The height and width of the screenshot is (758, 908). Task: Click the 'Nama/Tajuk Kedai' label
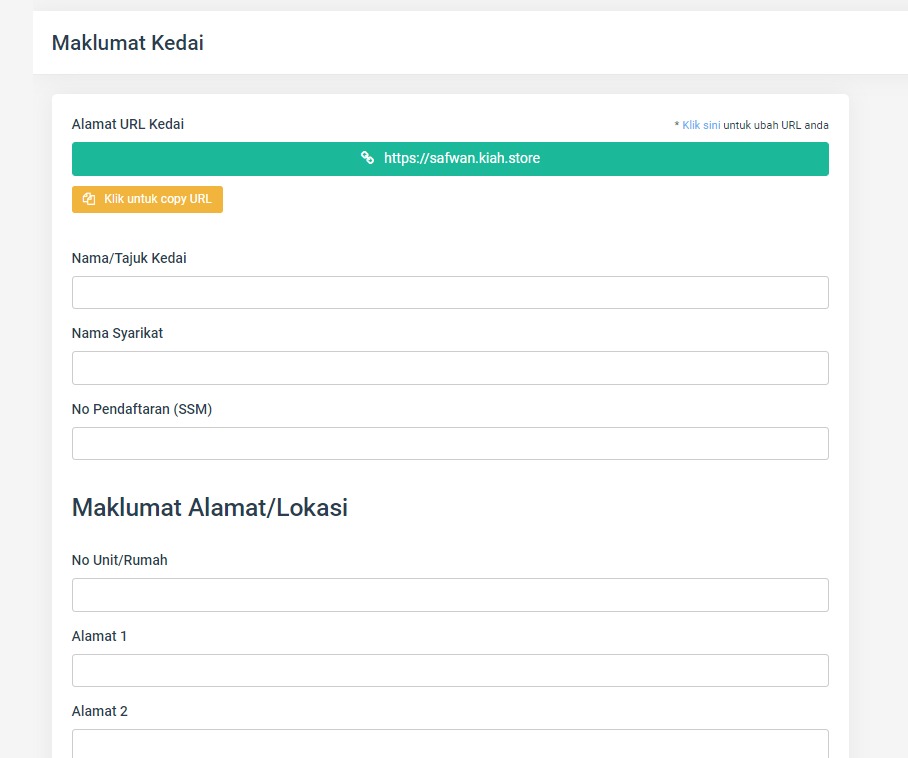tap(129, 258)
